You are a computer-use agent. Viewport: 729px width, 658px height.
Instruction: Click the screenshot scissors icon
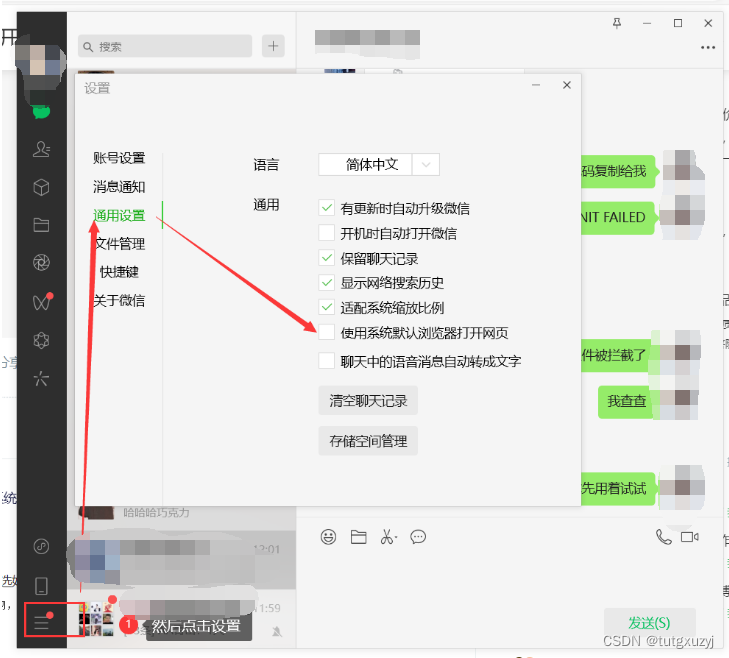(x=388, y=537)
